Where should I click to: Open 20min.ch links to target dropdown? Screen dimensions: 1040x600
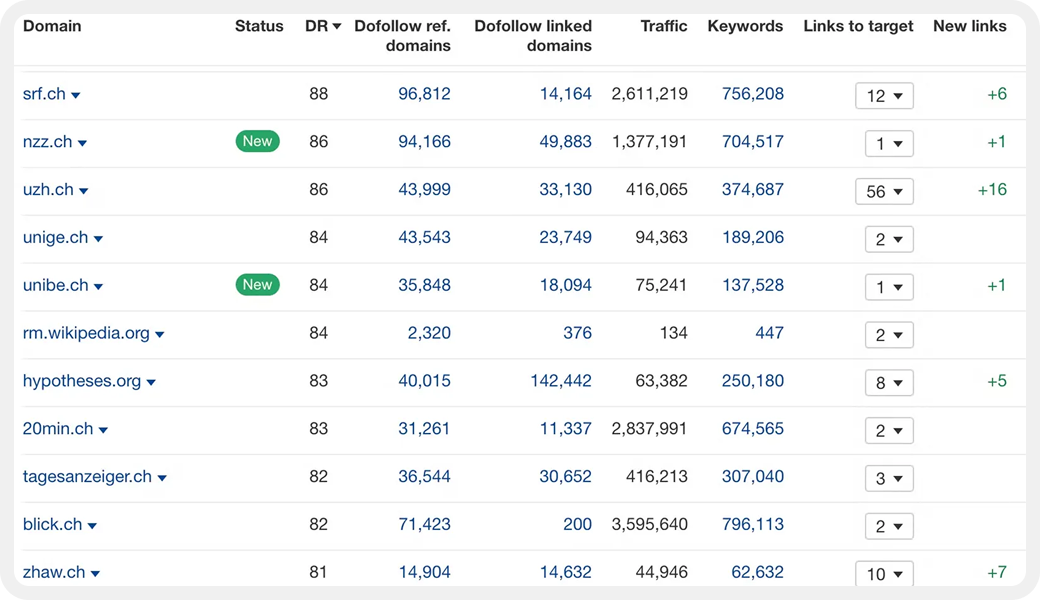[x=889, y=430]
